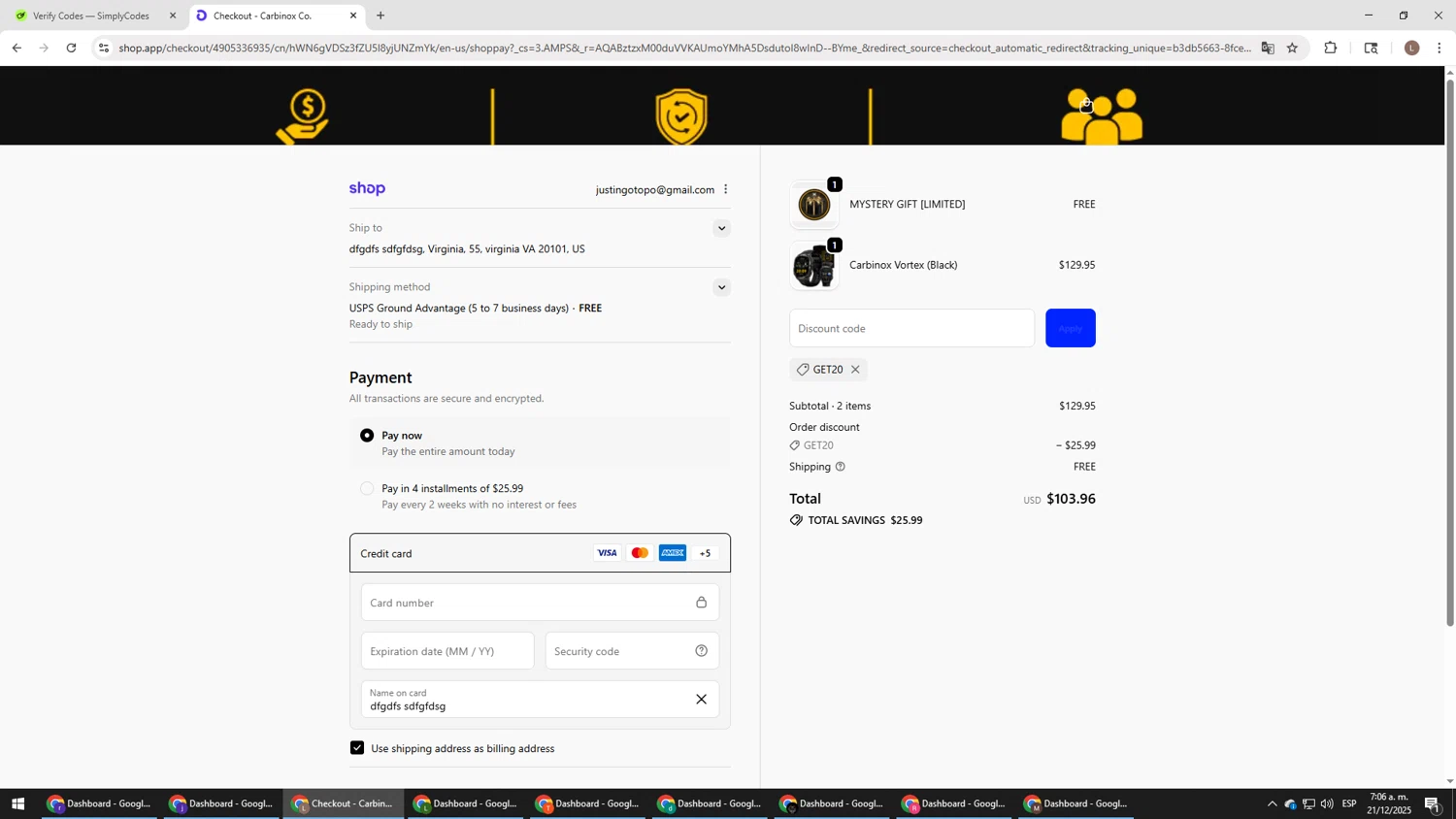Open the notifications center icon
This screenshot has width=1456, height=819.
(1433, 804)
